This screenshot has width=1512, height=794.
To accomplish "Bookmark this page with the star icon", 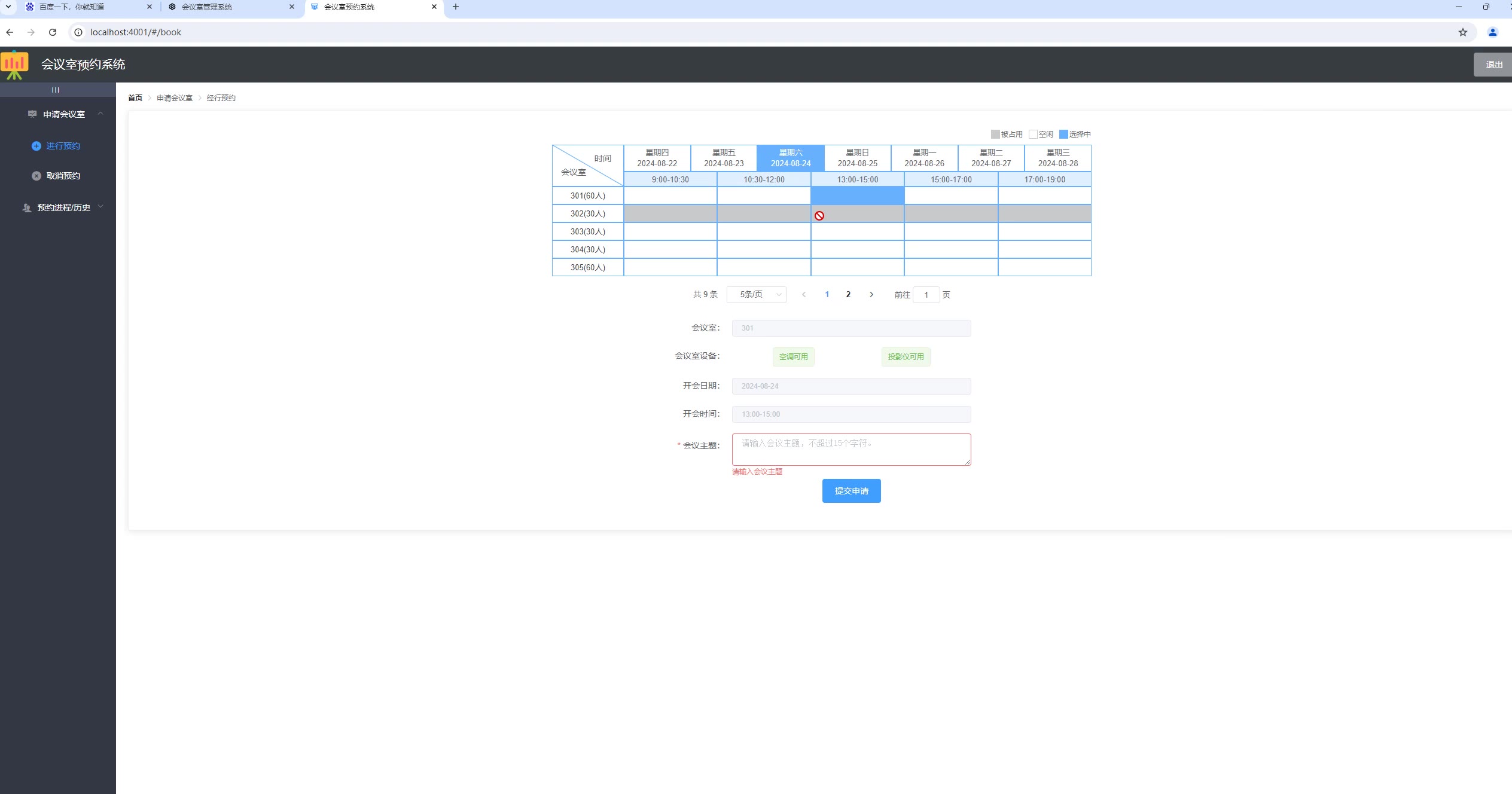I will 1463,32.
